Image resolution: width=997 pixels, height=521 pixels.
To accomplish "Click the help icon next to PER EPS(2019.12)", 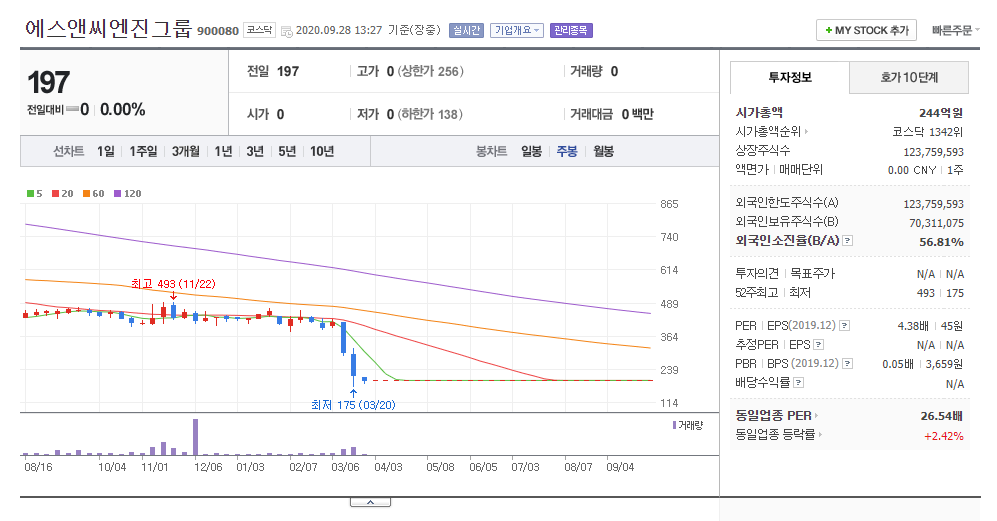I will pos(844,326).
